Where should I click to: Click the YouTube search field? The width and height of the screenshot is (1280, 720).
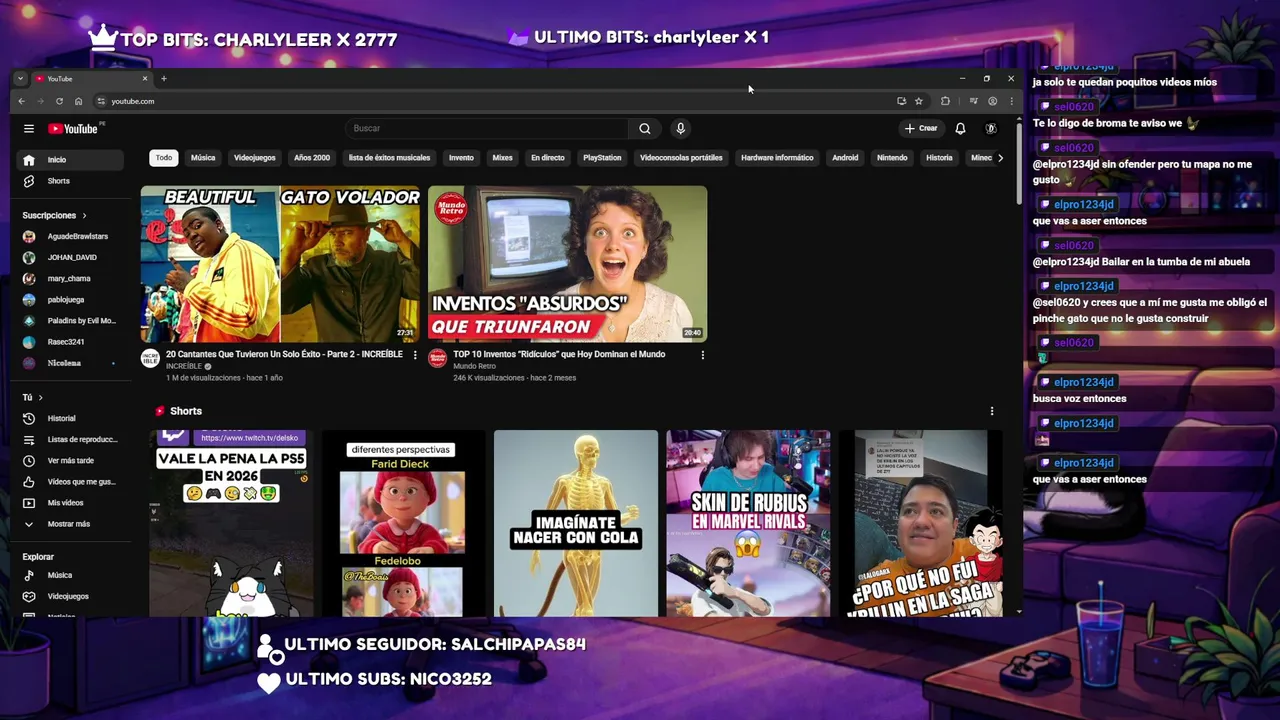click(x=487, y=128)
